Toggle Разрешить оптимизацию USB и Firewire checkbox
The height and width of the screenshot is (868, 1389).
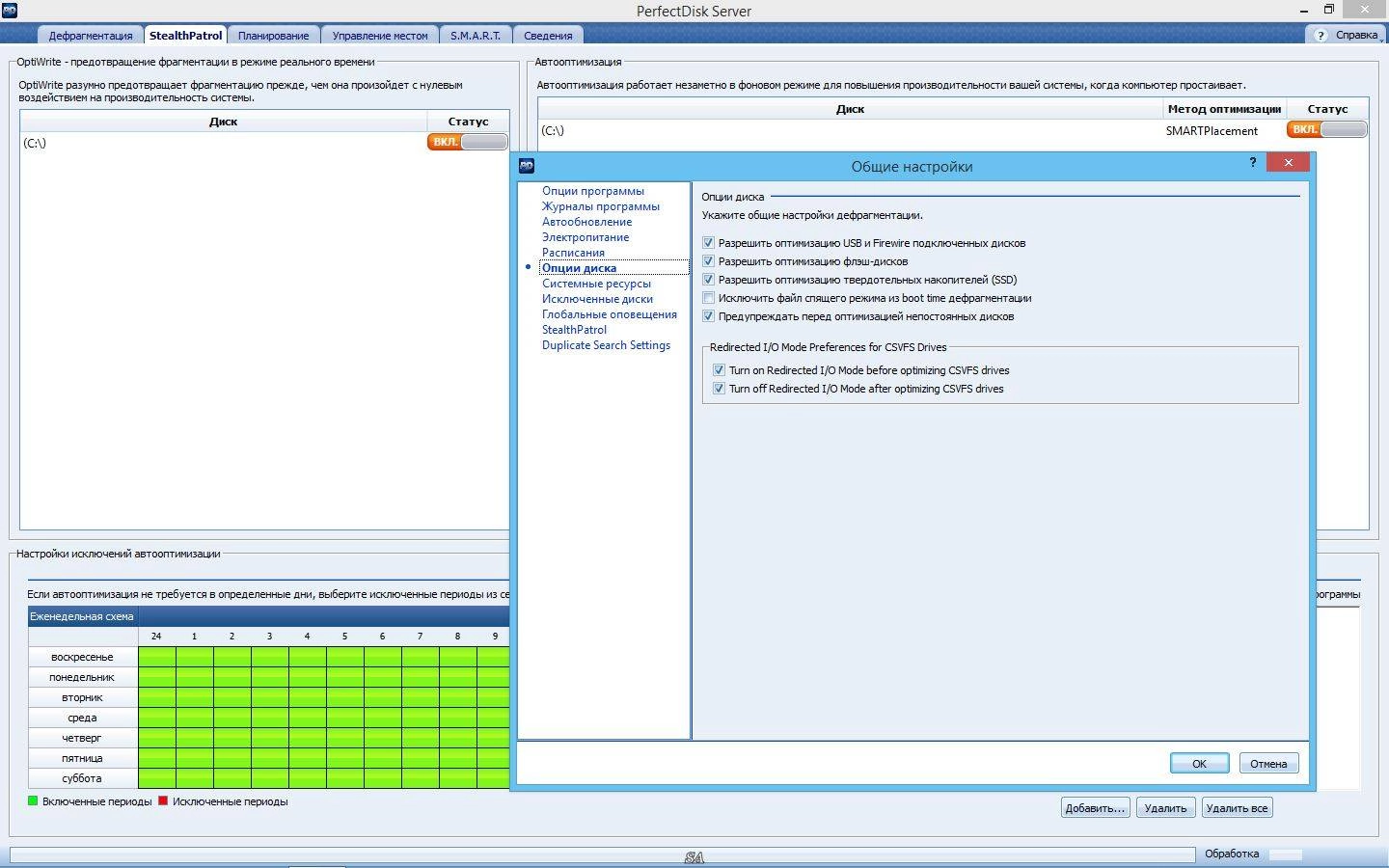click(x=708, y=243)
